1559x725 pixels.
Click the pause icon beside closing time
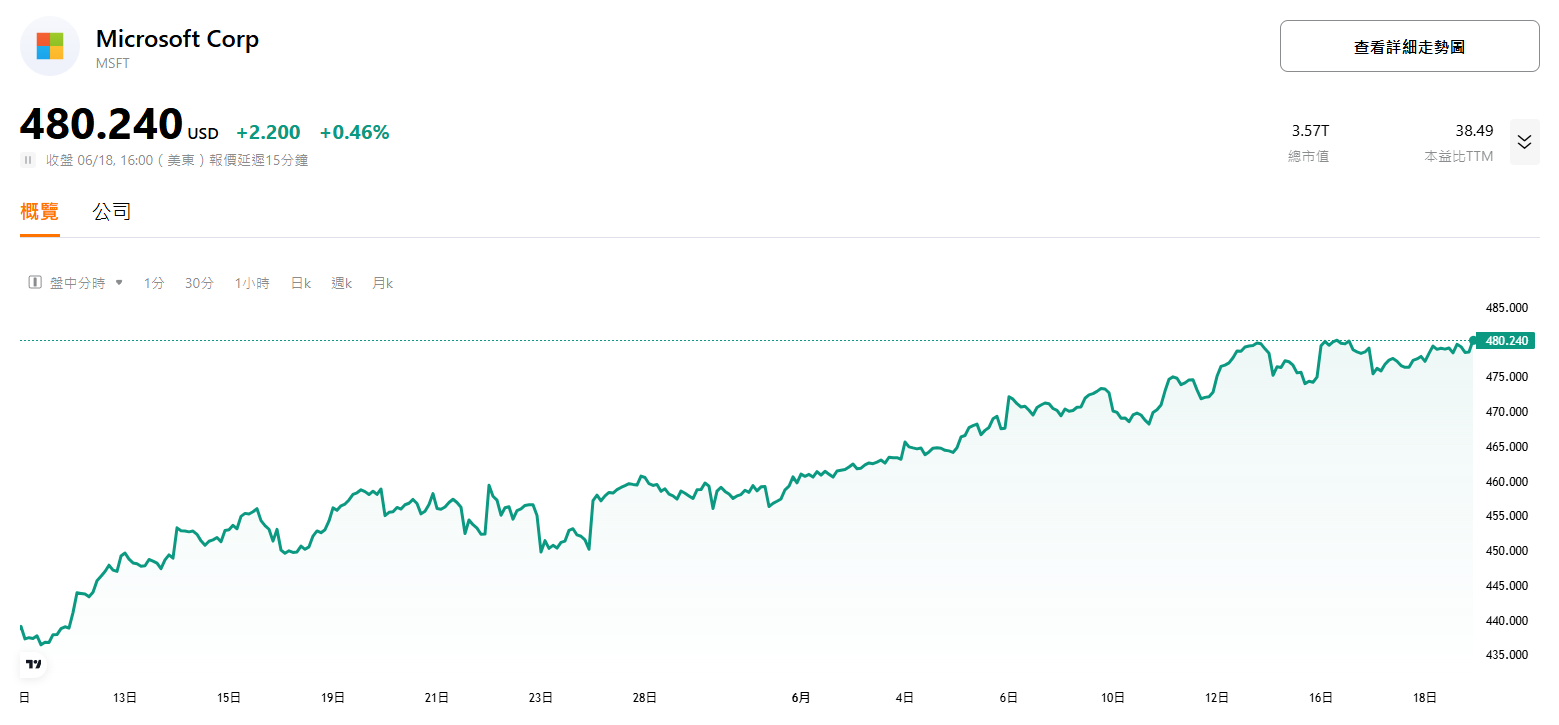(x=28, y=160)
